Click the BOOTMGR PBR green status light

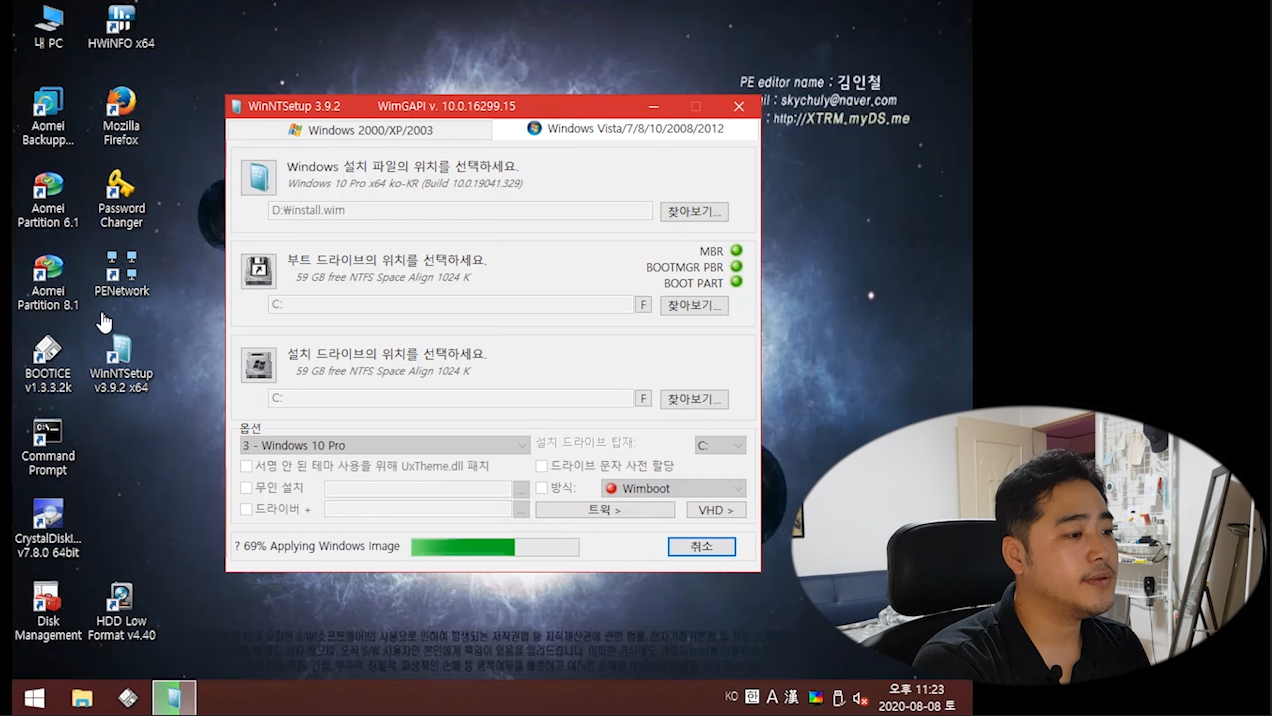click(x=736, y=267)
